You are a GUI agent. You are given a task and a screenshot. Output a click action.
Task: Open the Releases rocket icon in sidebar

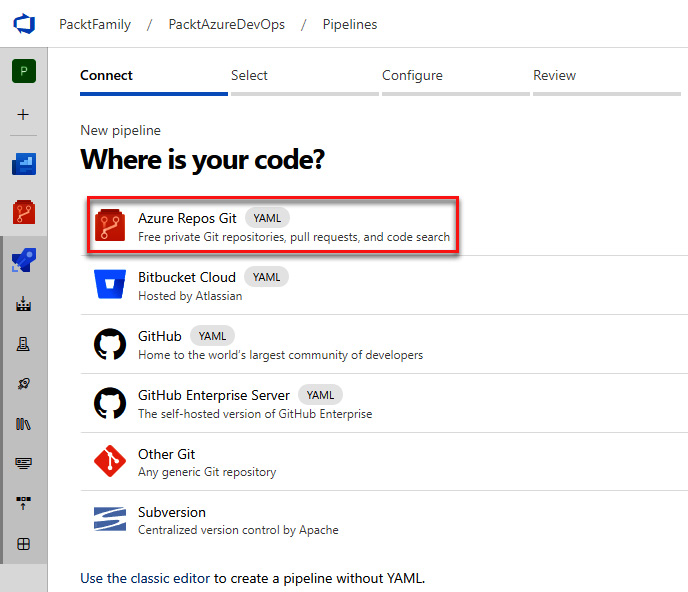23,384
